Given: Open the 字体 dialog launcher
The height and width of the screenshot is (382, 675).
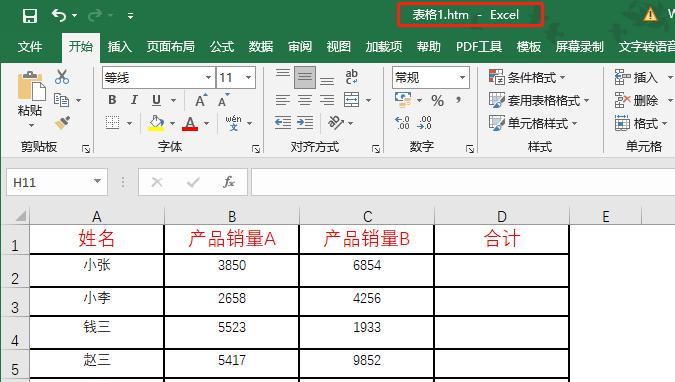Looking at the screenshot, I should coord(256,149).
